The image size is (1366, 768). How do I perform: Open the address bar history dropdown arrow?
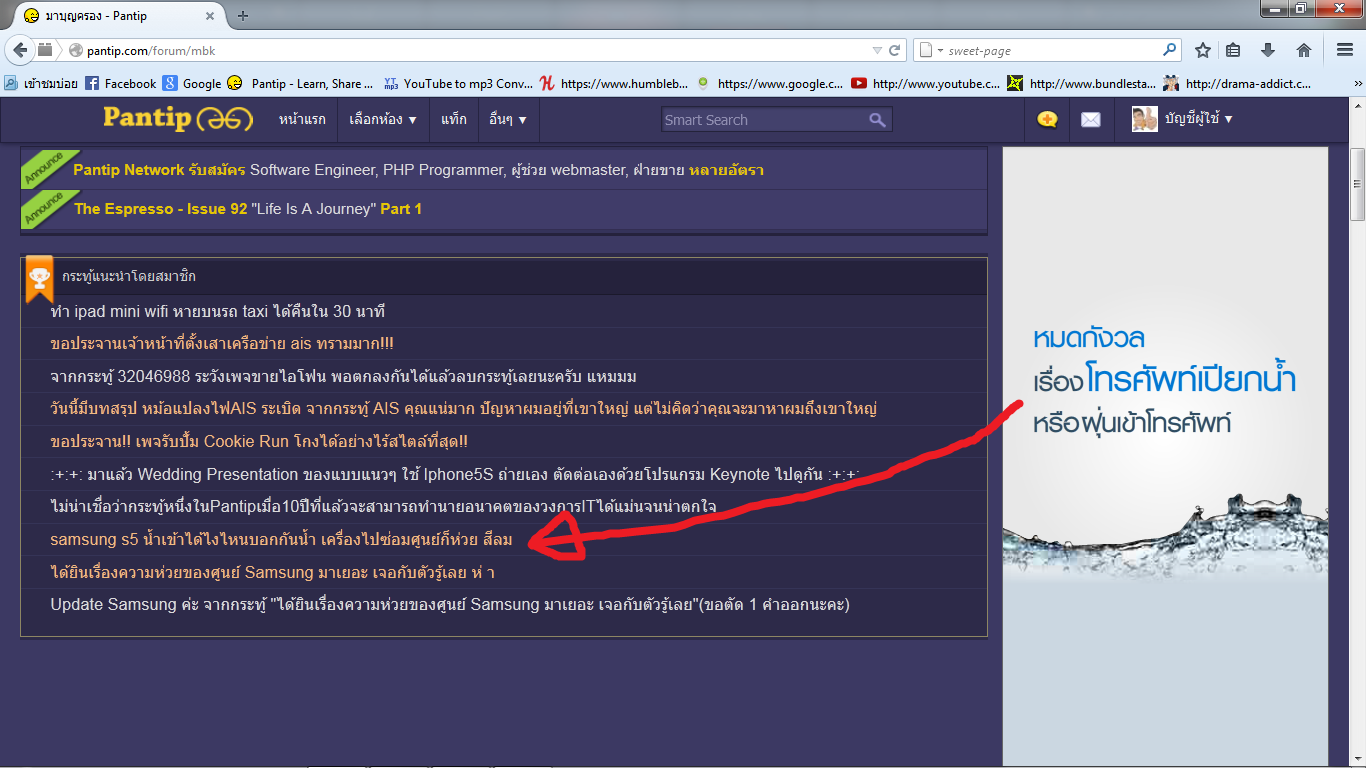(x=877, y=50)
